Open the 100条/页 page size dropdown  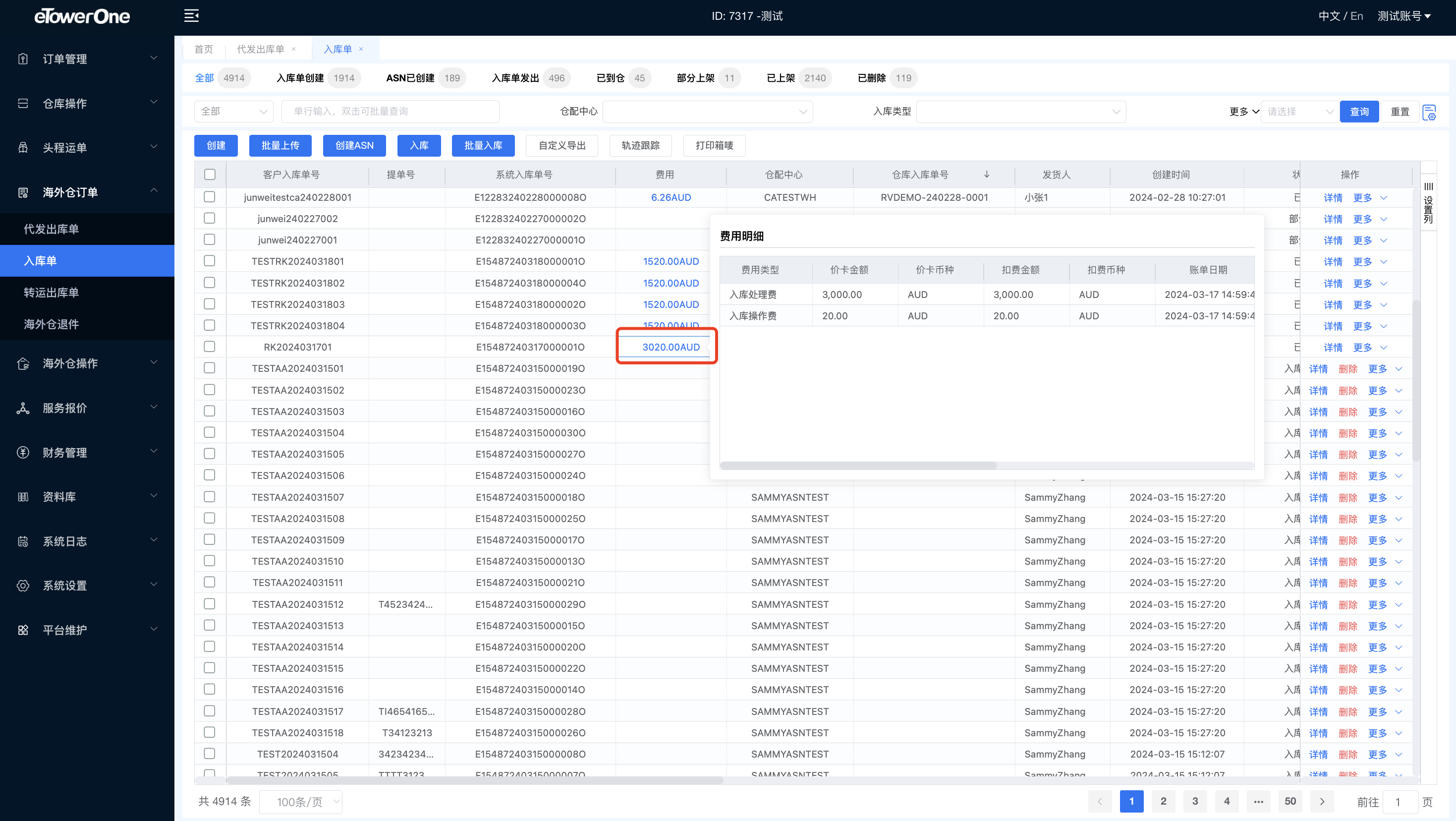301,802
